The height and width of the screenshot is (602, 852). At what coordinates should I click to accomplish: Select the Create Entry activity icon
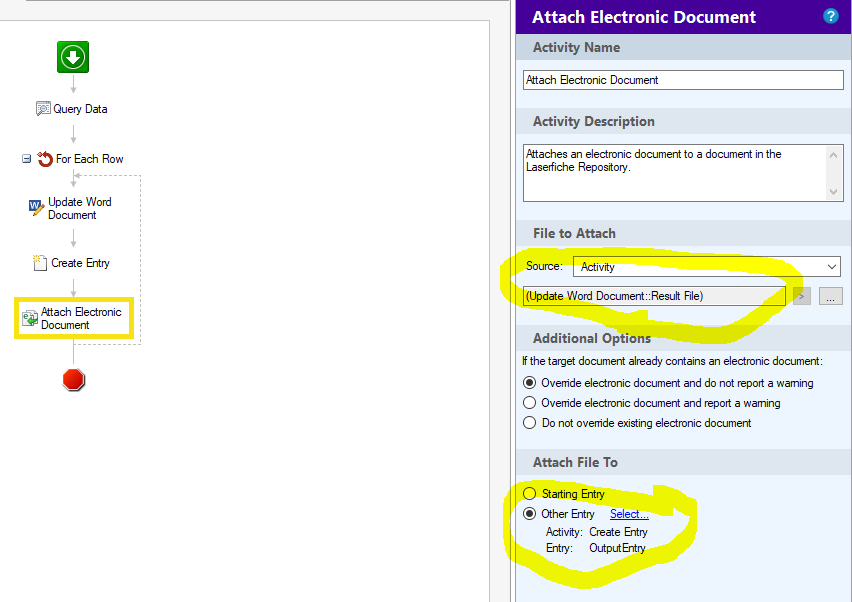pyautogui.click(x=40, y=263)
